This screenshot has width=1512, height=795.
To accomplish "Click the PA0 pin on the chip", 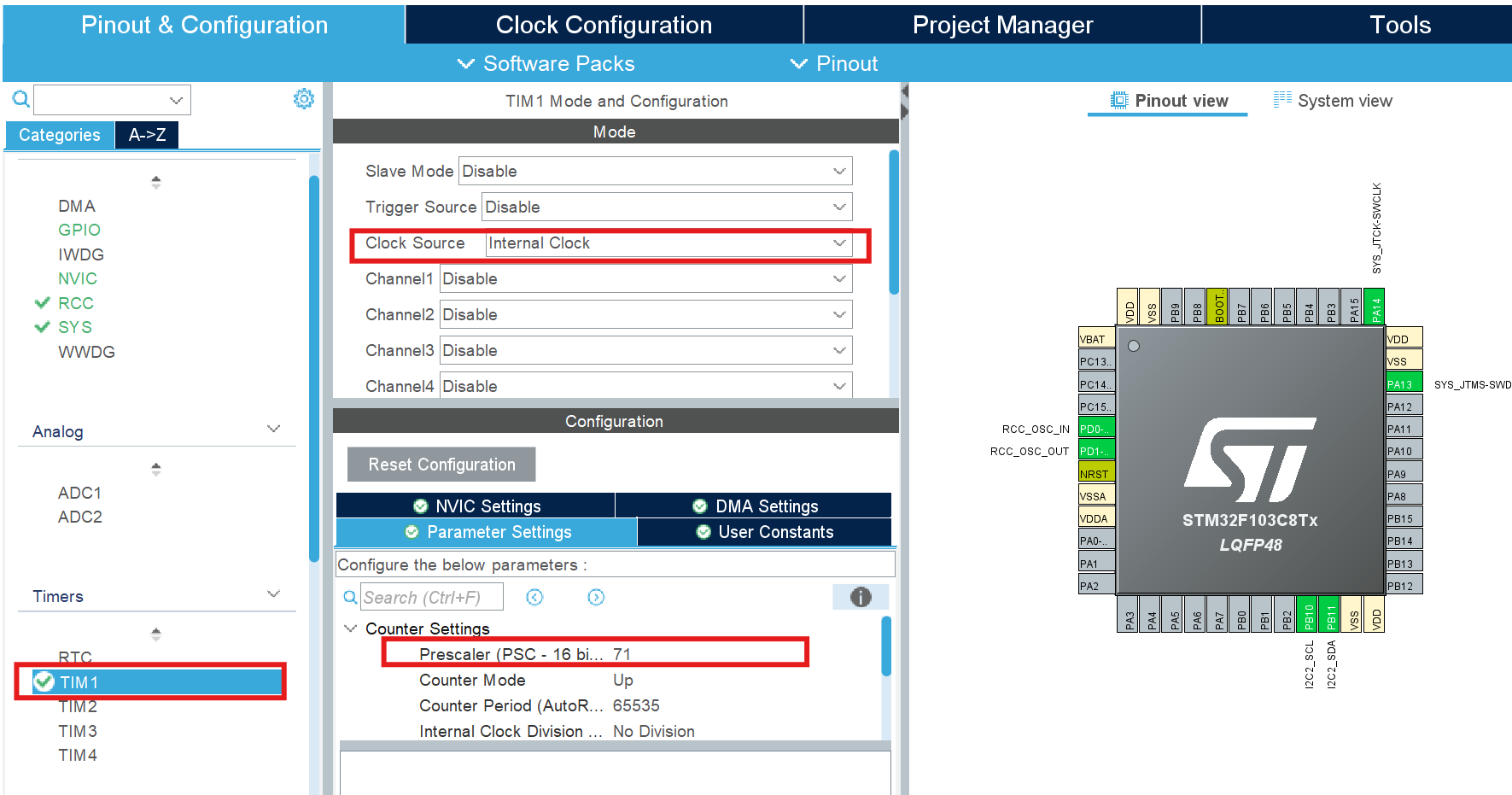I will pos(1097,541).
